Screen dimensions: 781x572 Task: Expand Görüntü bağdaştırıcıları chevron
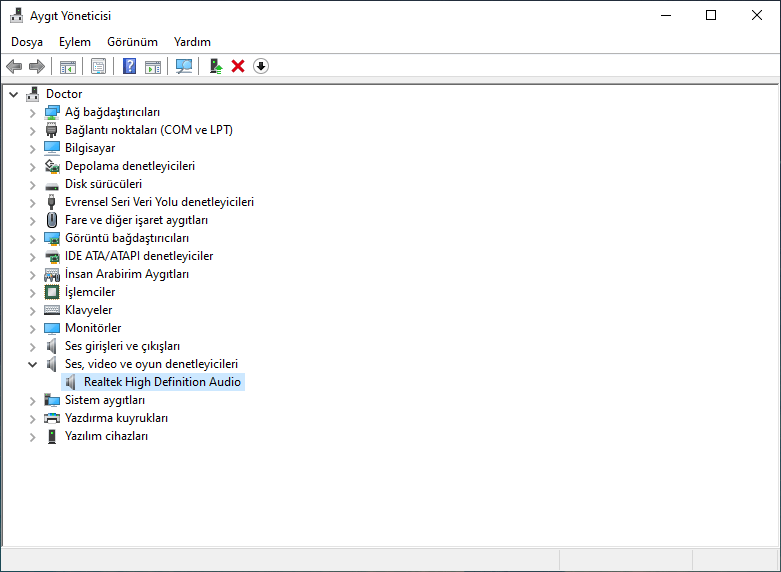[x=32, y=239]
